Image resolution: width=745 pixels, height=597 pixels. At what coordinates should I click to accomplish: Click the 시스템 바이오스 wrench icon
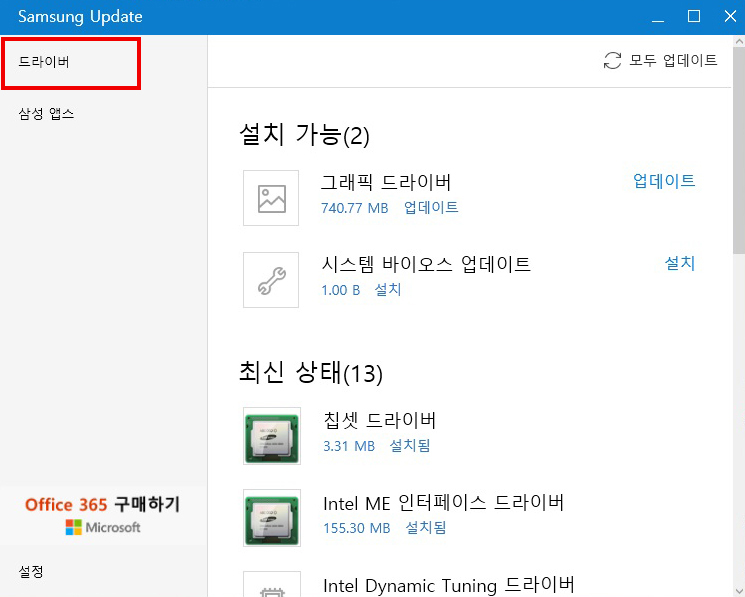tap(271, 280)
